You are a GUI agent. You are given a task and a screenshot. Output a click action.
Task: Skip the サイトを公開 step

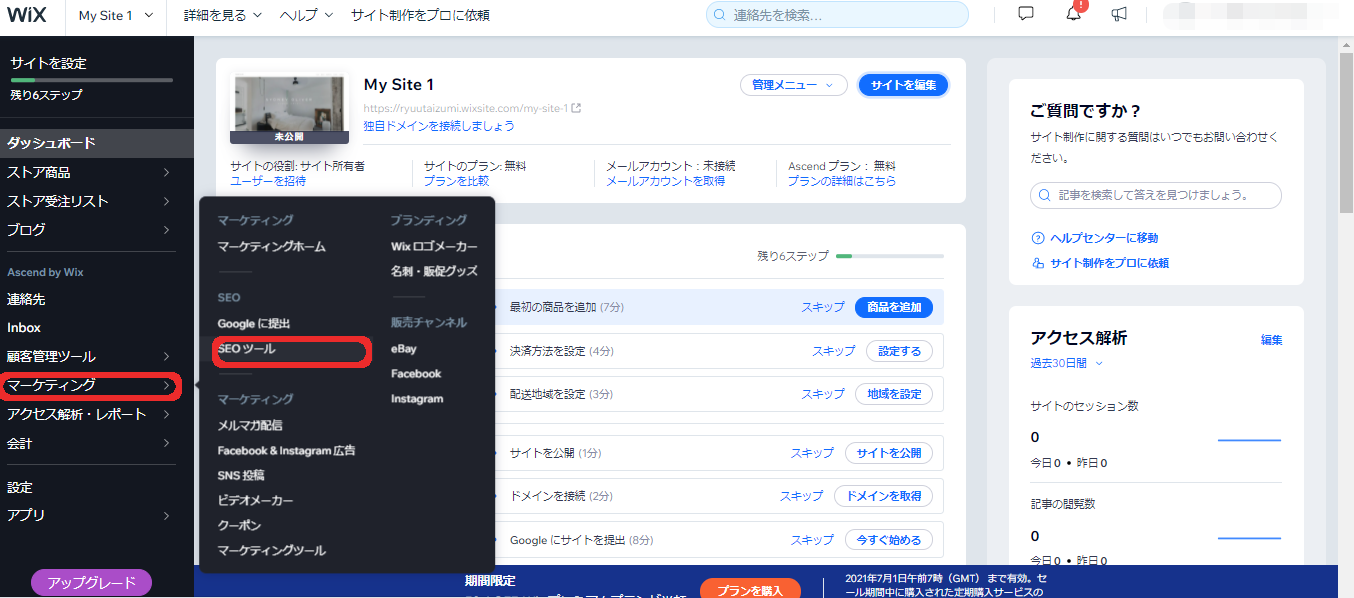tap(812, 453)
